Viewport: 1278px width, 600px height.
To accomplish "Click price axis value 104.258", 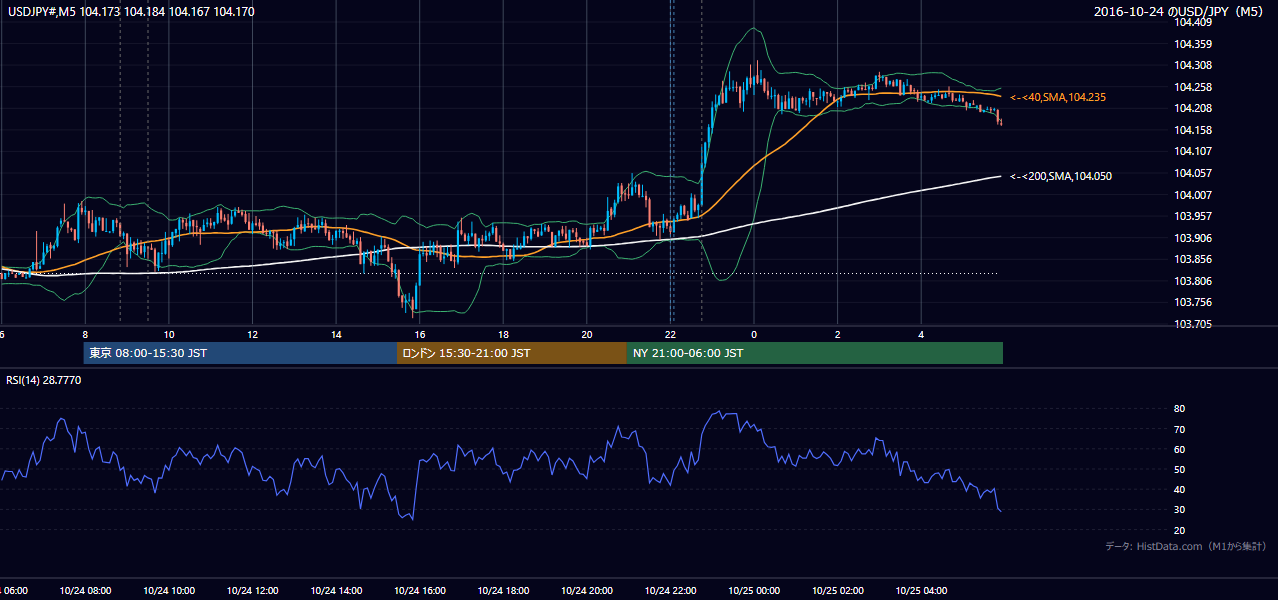I will [1194, 87].
